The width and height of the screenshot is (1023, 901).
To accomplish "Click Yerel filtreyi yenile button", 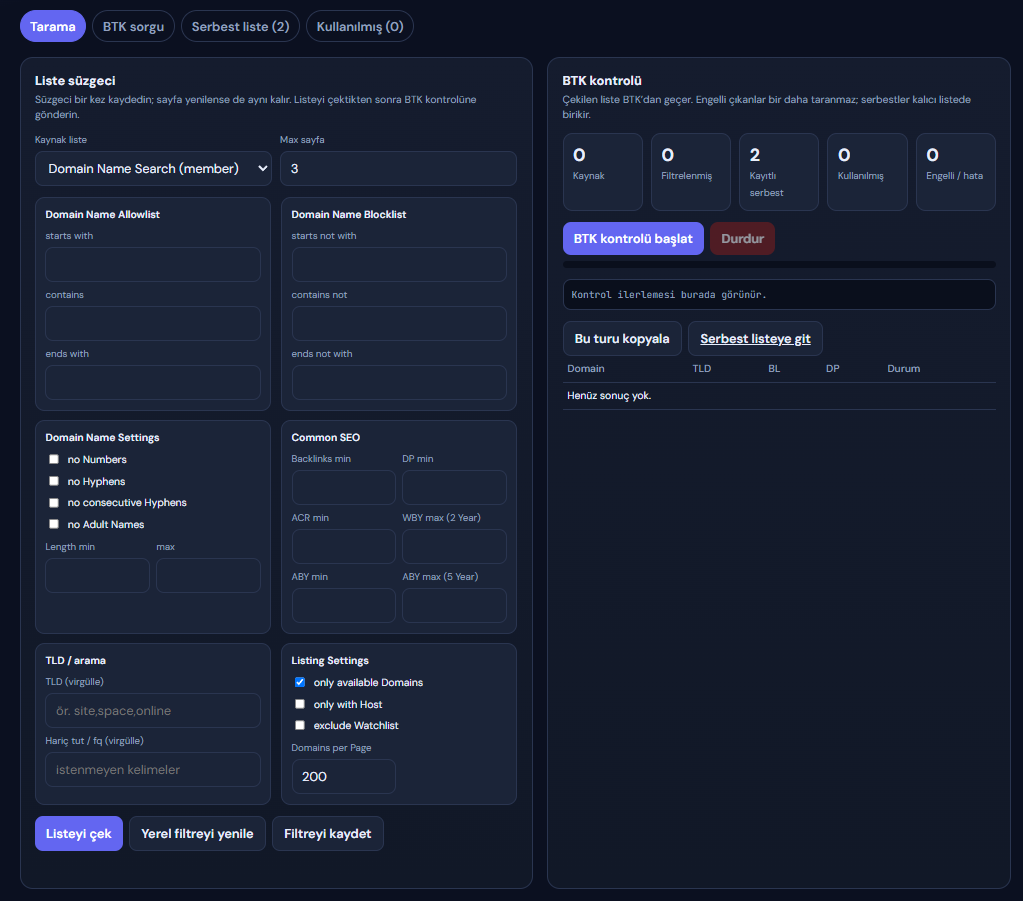I will click(197, 833).
